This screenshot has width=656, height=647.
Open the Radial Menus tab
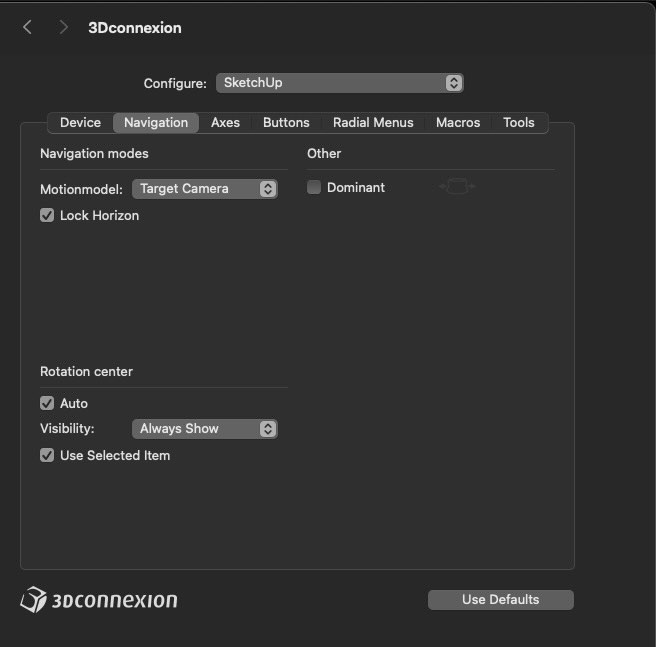click(373, 123)
